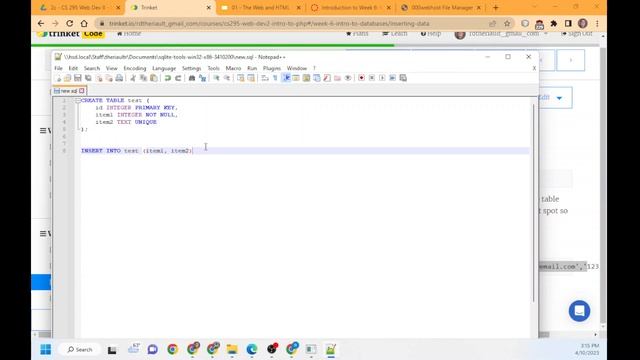Go to Chrome home page icon
Screen dimensions: 640x360
84,24
